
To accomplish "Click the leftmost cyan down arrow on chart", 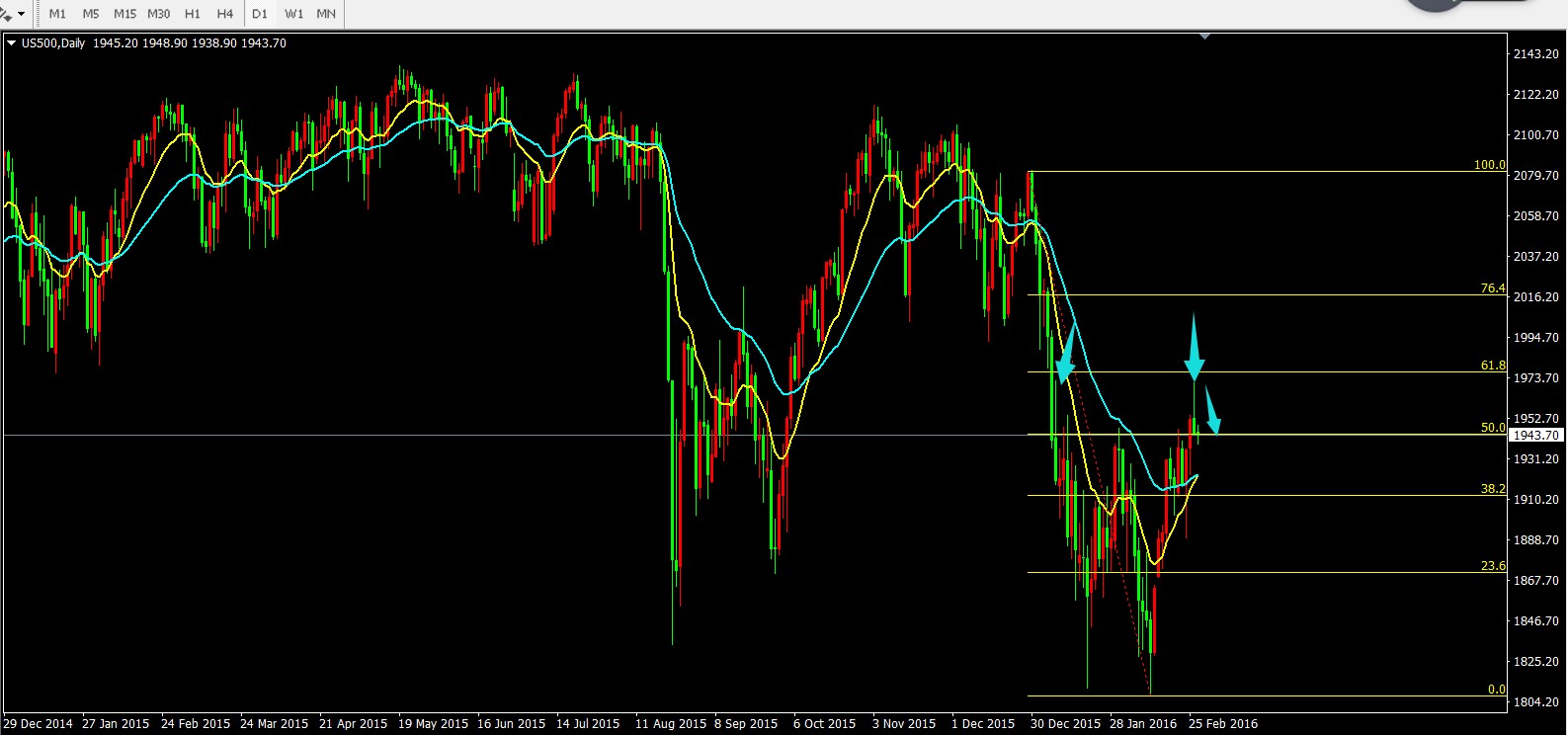I will (1065, 356).
